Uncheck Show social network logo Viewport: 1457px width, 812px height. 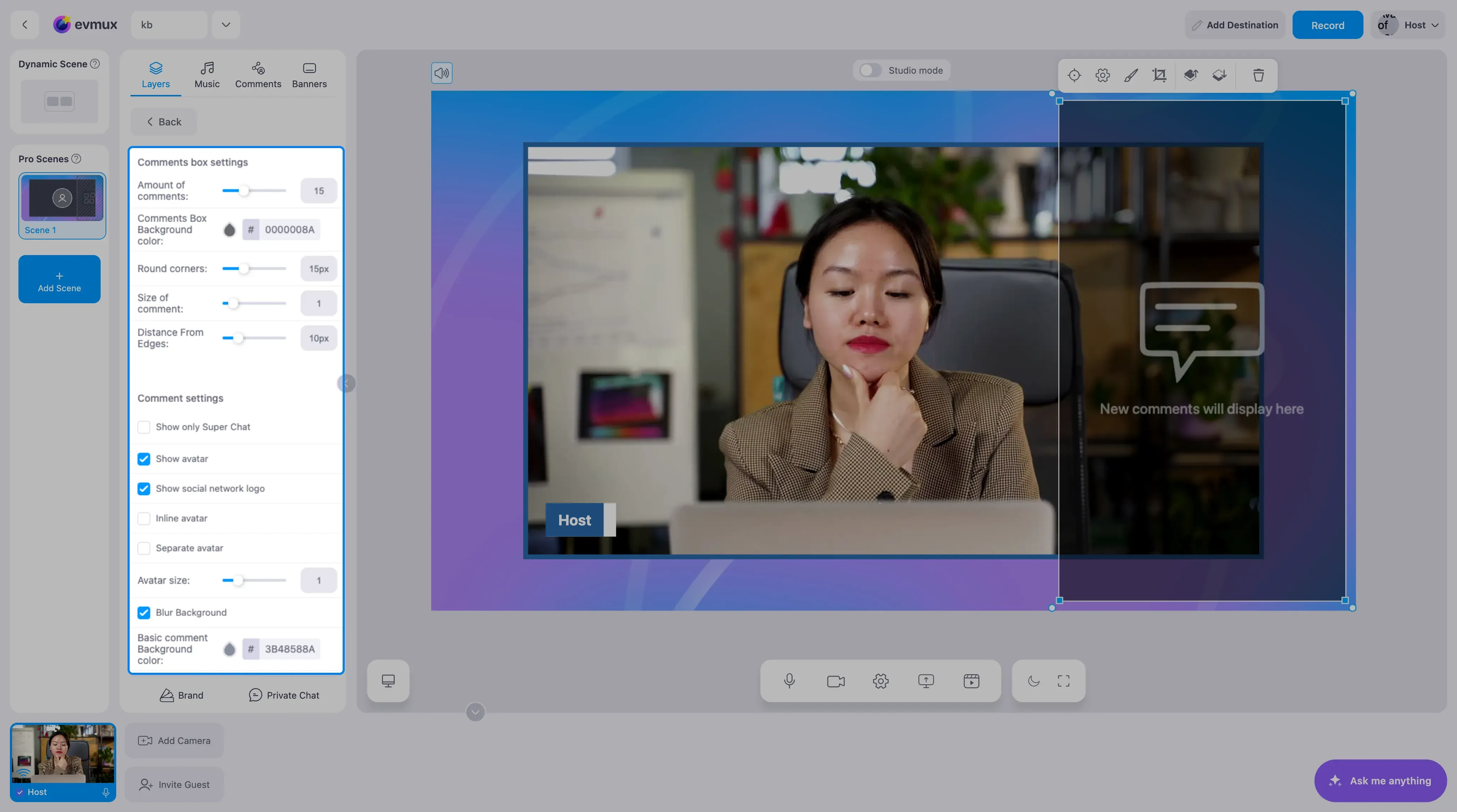[144, 489]
